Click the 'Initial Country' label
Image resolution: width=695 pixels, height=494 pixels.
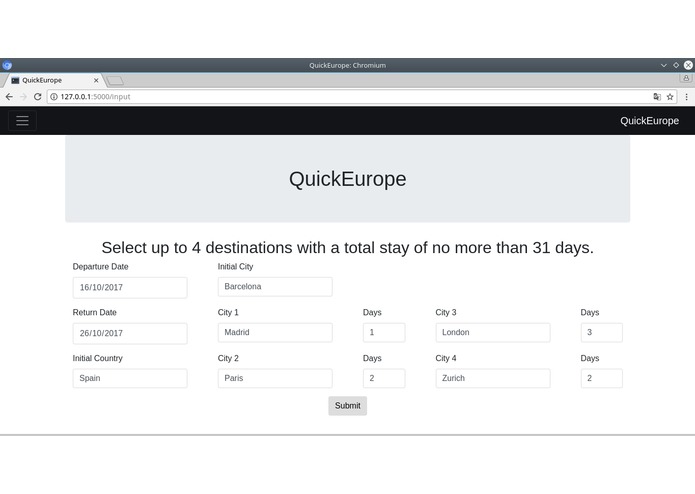click(x=98, y=358)
